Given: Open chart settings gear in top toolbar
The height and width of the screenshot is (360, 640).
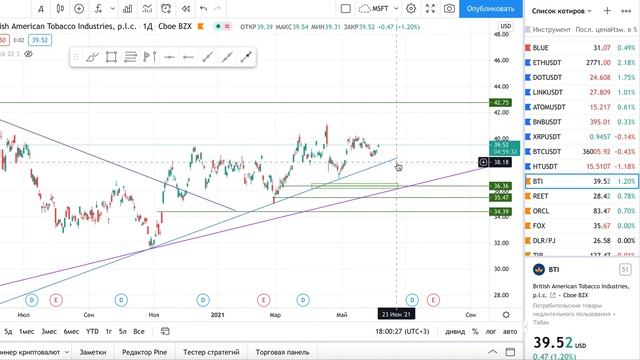Looking at the screenshot, I should (x=411, y=9).
